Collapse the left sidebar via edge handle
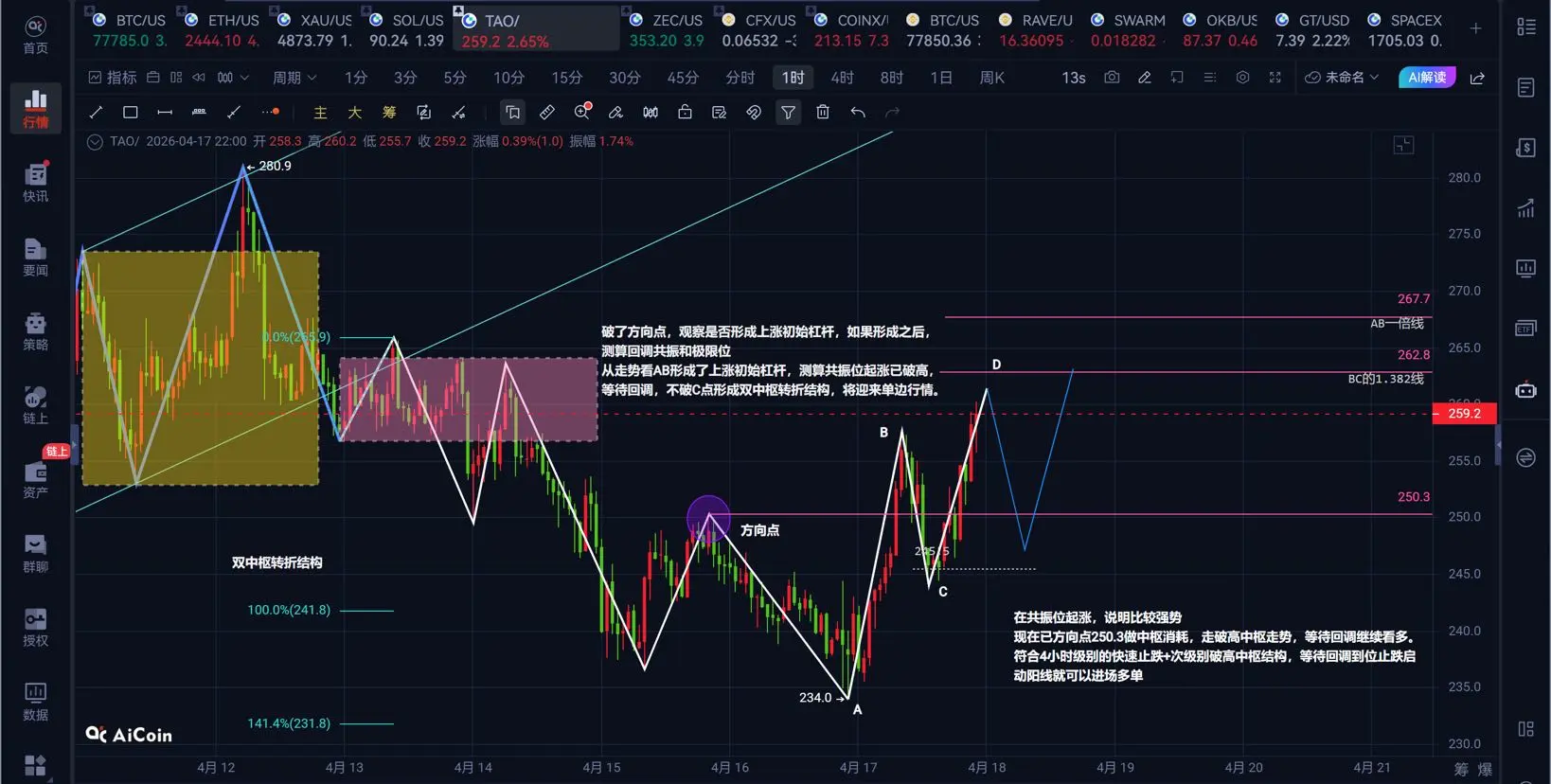This screenshot has height=784, width=1551. (x=74, y=445)
